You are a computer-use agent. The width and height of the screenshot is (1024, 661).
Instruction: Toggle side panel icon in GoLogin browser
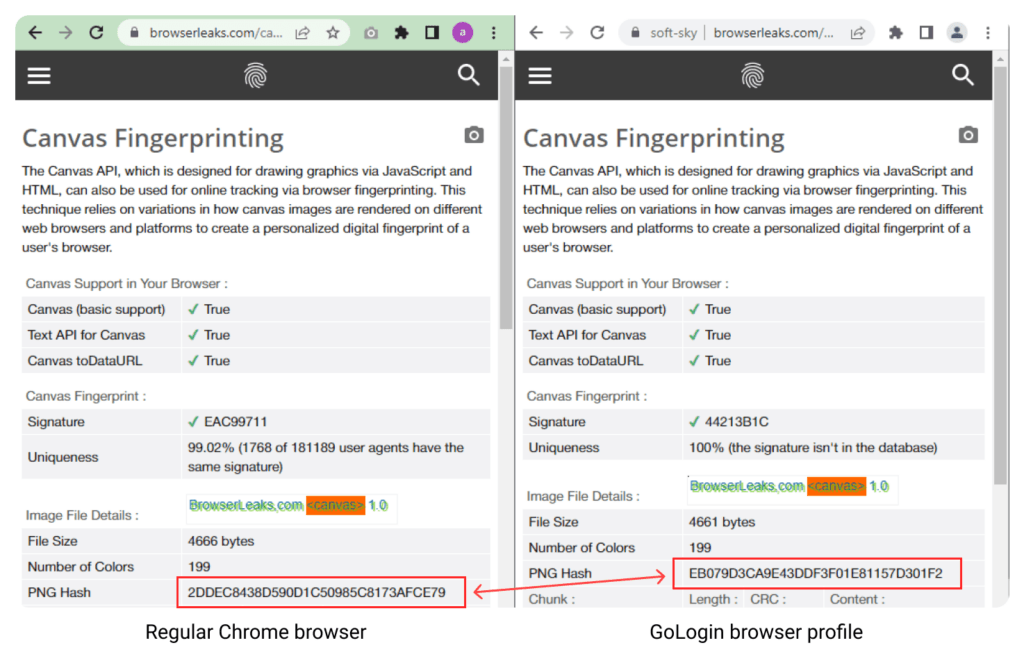point(926,33)
